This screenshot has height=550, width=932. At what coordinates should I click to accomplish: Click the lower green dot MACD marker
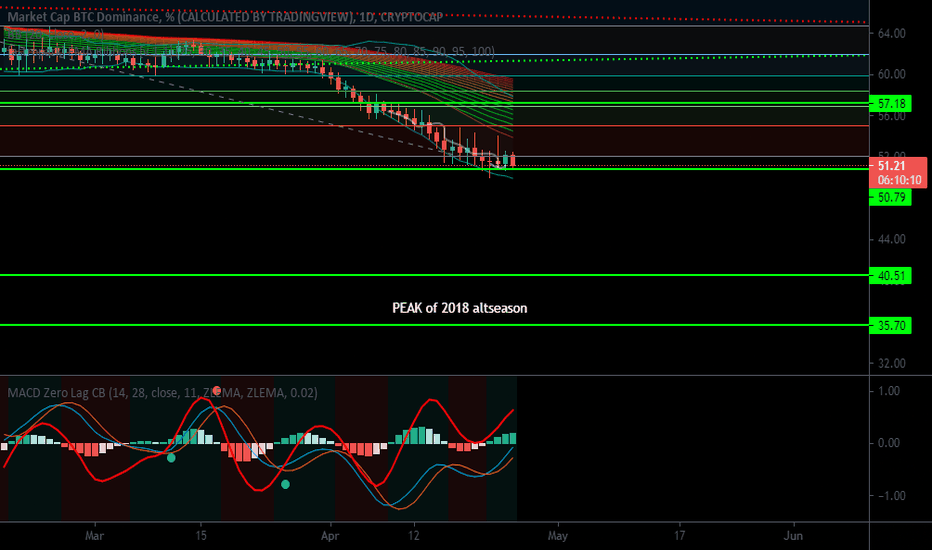pyautogui.click(x=285, y=485)
